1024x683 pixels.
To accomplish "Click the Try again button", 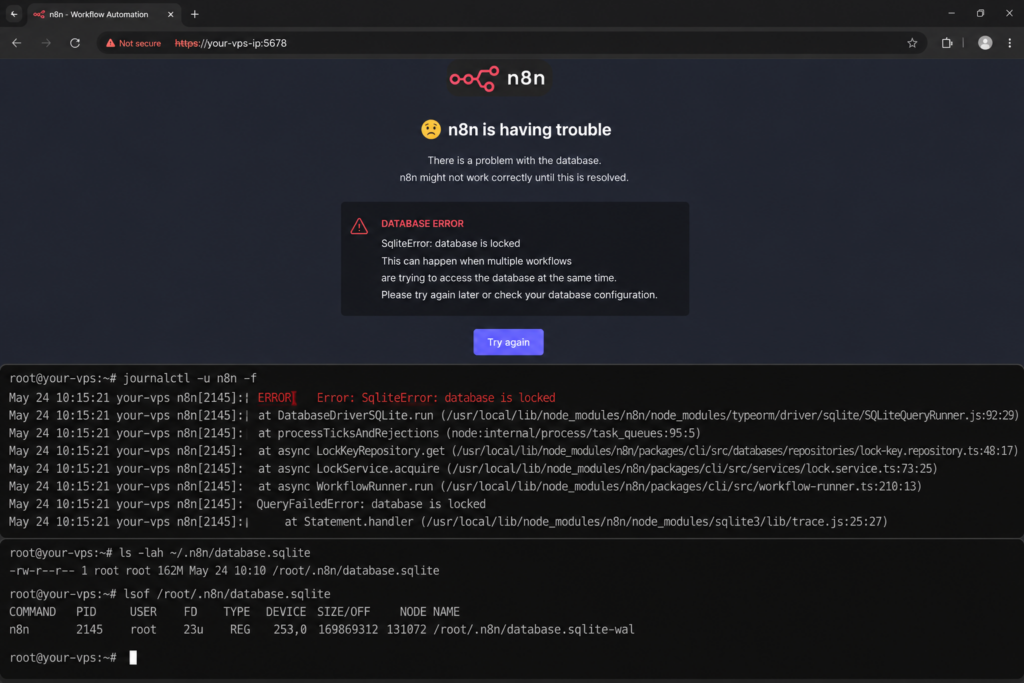I will click(x=508, y=342).
